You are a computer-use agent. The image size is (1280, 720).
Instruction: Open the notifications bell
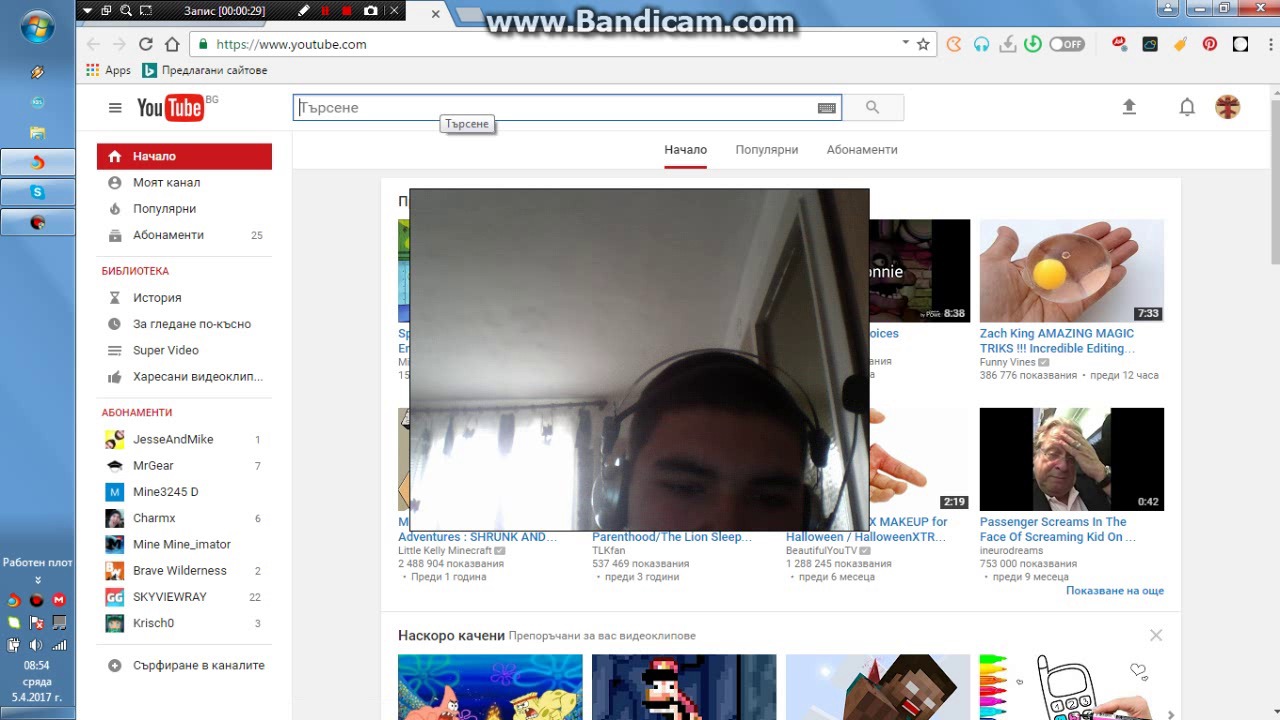(x=1187, y=107)
